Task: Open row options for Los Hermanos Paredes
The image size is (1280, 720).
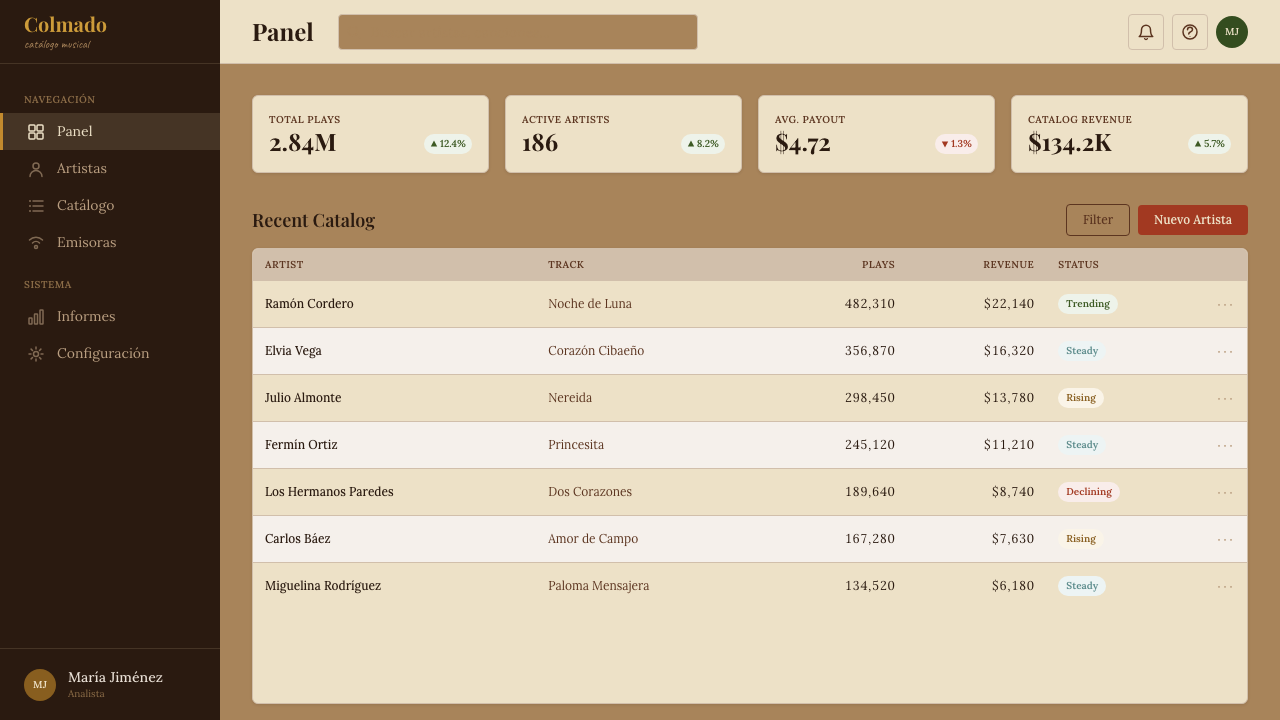Action: tap(1225, 492)
